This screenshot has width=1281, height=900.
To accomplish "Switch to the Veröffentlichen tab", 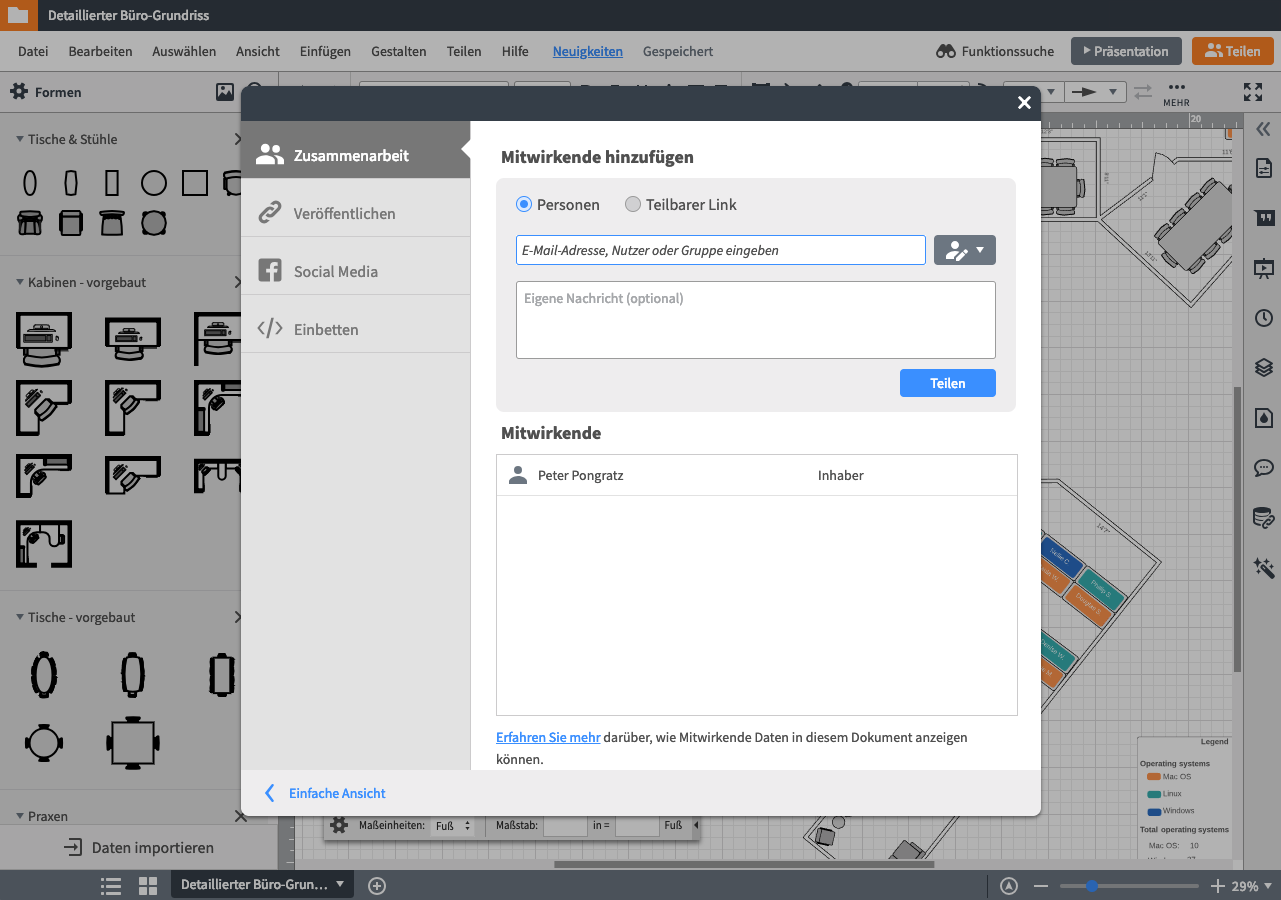I will point(344,214).
